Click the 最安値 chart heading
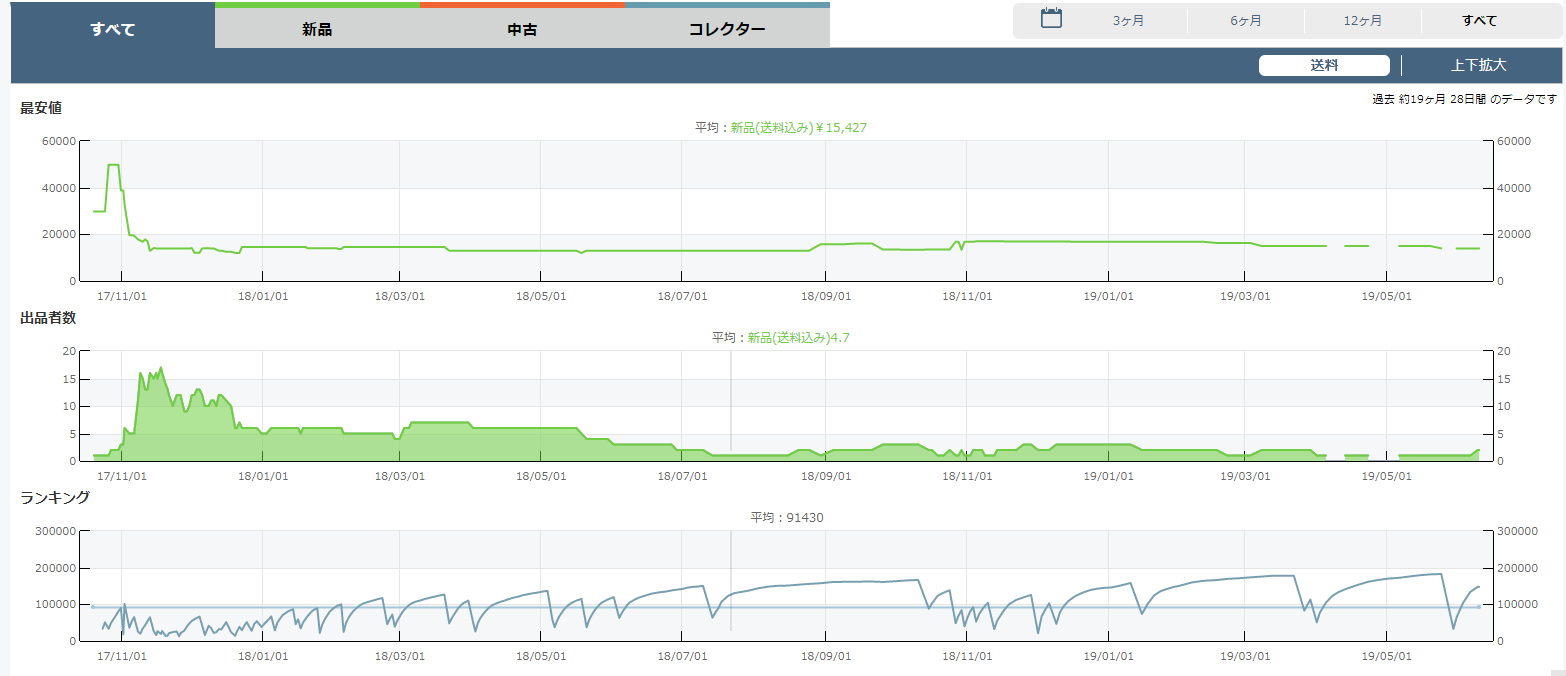 (x=41, y=108)
